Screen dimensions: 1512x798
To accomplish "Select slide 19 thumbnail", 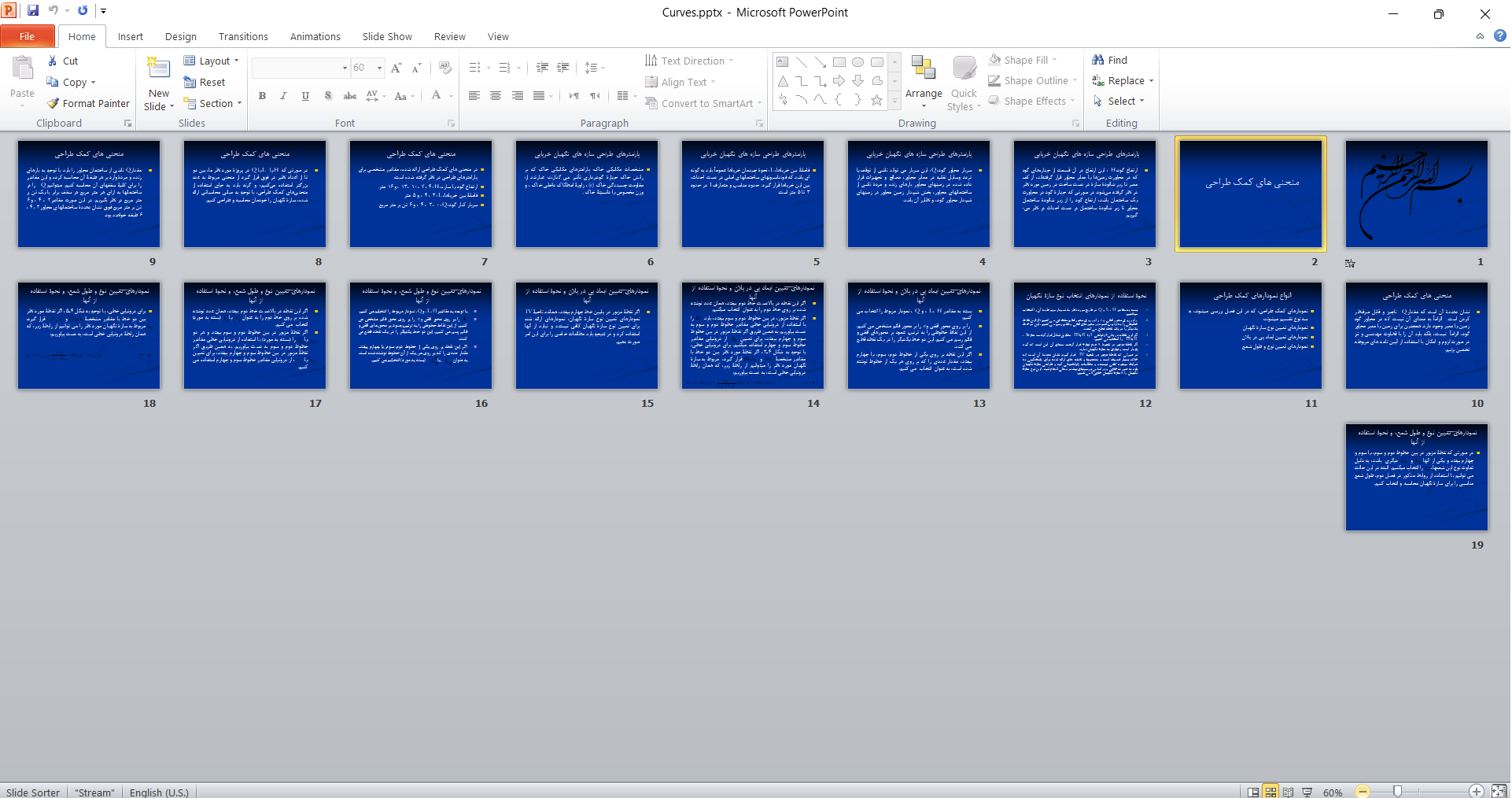I will click(x=1416, y=478).
